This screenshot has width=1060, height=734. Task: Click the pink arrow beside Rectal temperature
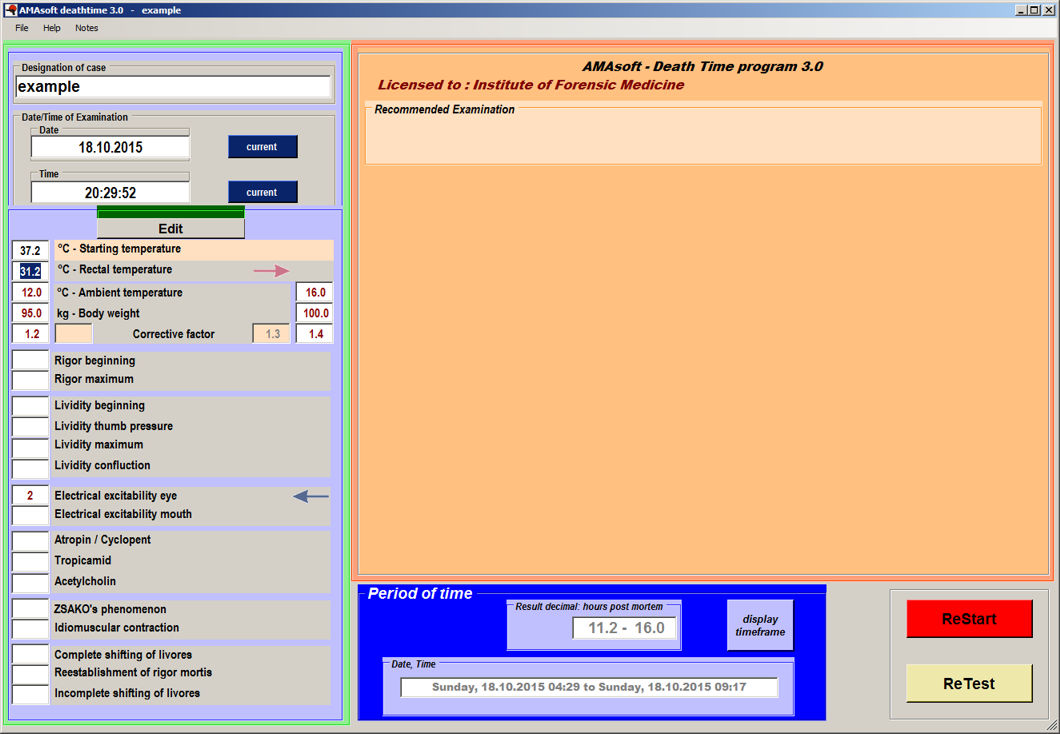pyautogui.click(x=270, y=270)
